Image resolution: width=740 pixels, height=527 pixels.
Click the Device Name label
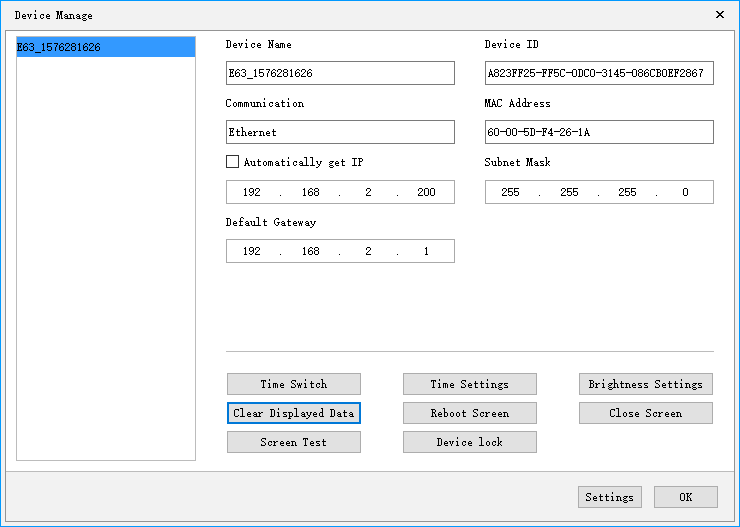(259, 44)
